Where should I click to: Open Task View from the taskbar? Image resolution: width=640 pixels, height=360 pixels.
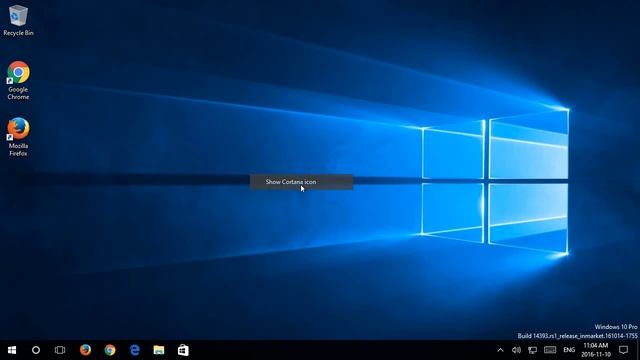60,350
